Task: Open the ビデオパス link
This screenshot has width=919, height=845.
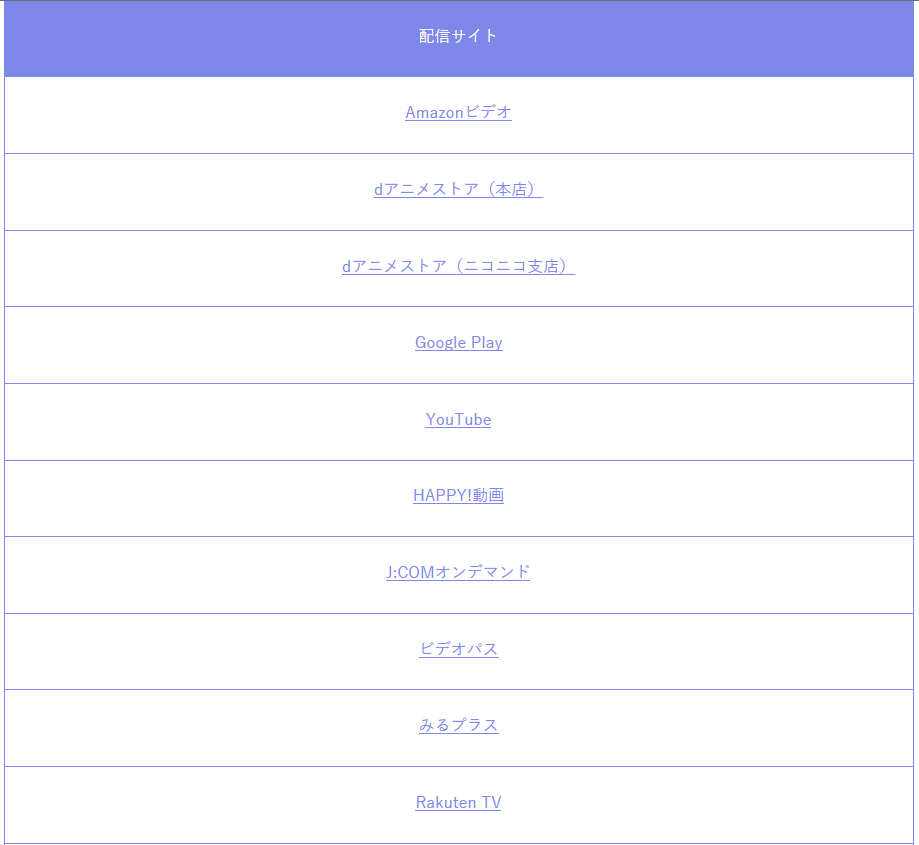Action: (x=458, y=649)
